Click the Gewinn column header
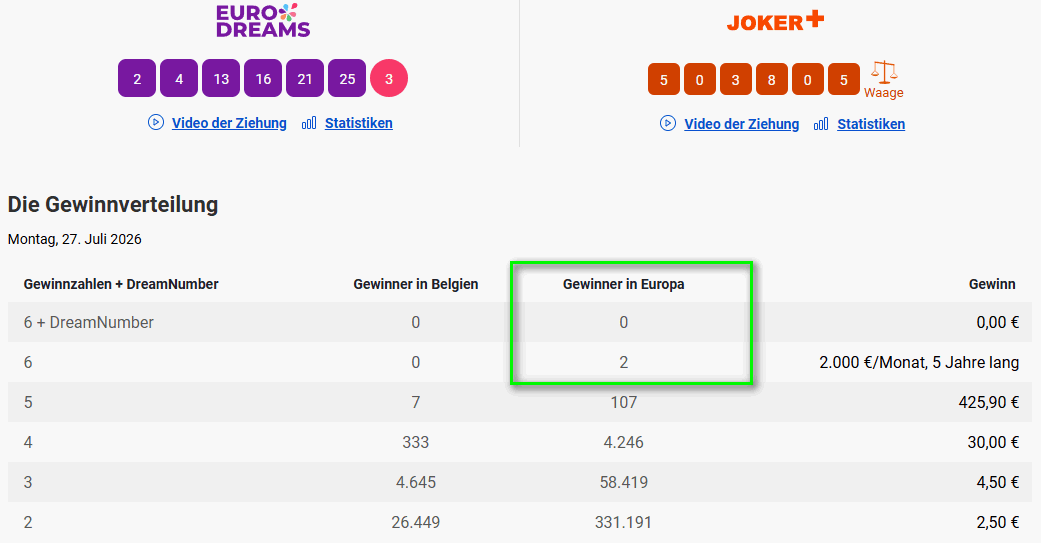The image size is (1041, 543). (x=992, y=284)
